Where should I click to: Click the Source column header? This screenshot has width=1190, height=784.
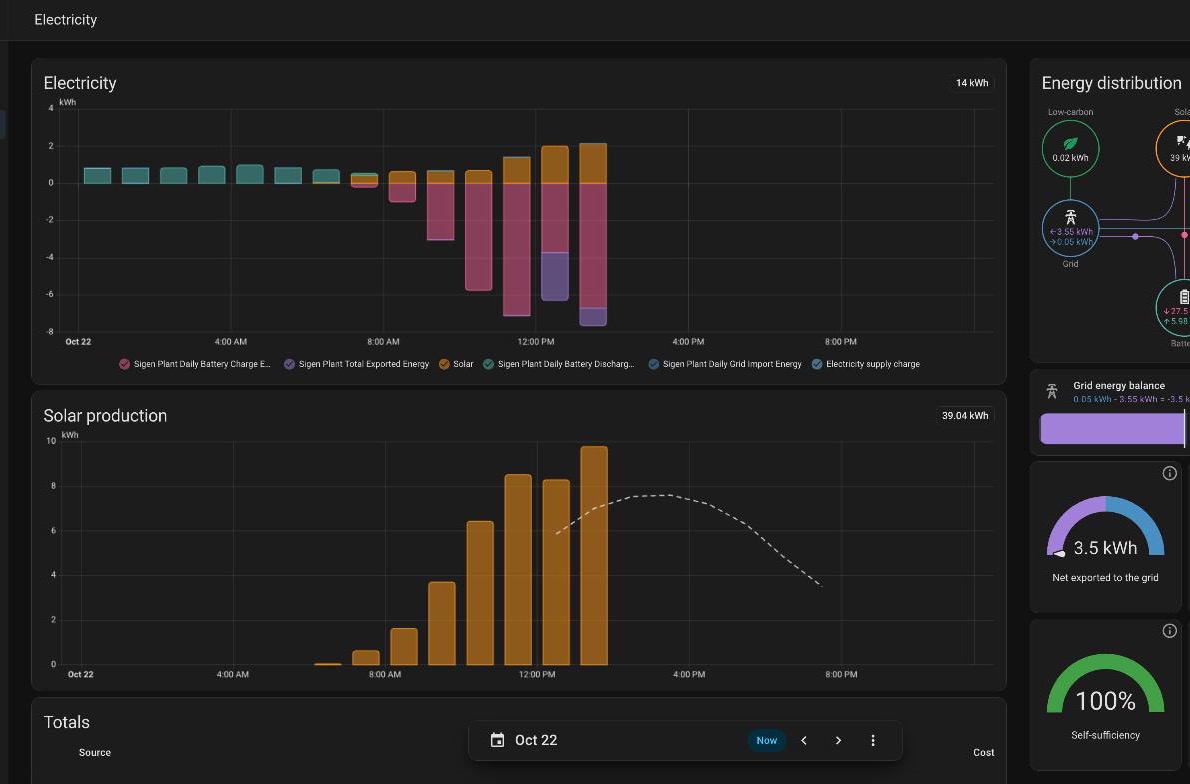point(95,752)
